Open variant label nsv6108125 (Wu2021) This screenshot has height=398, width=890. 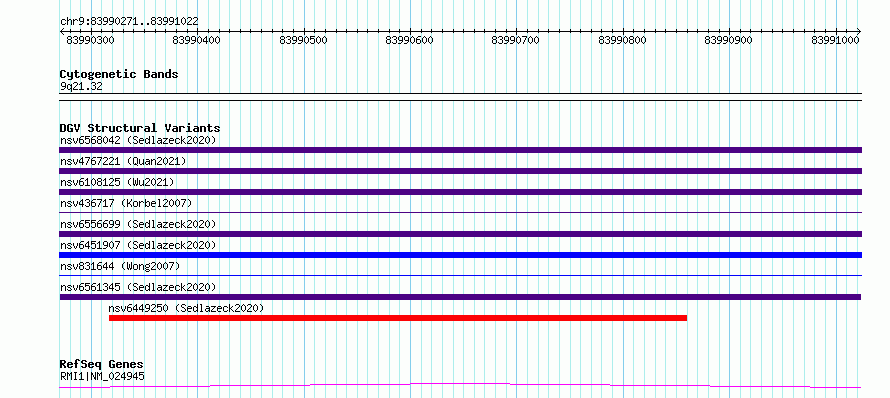point(117,182)
